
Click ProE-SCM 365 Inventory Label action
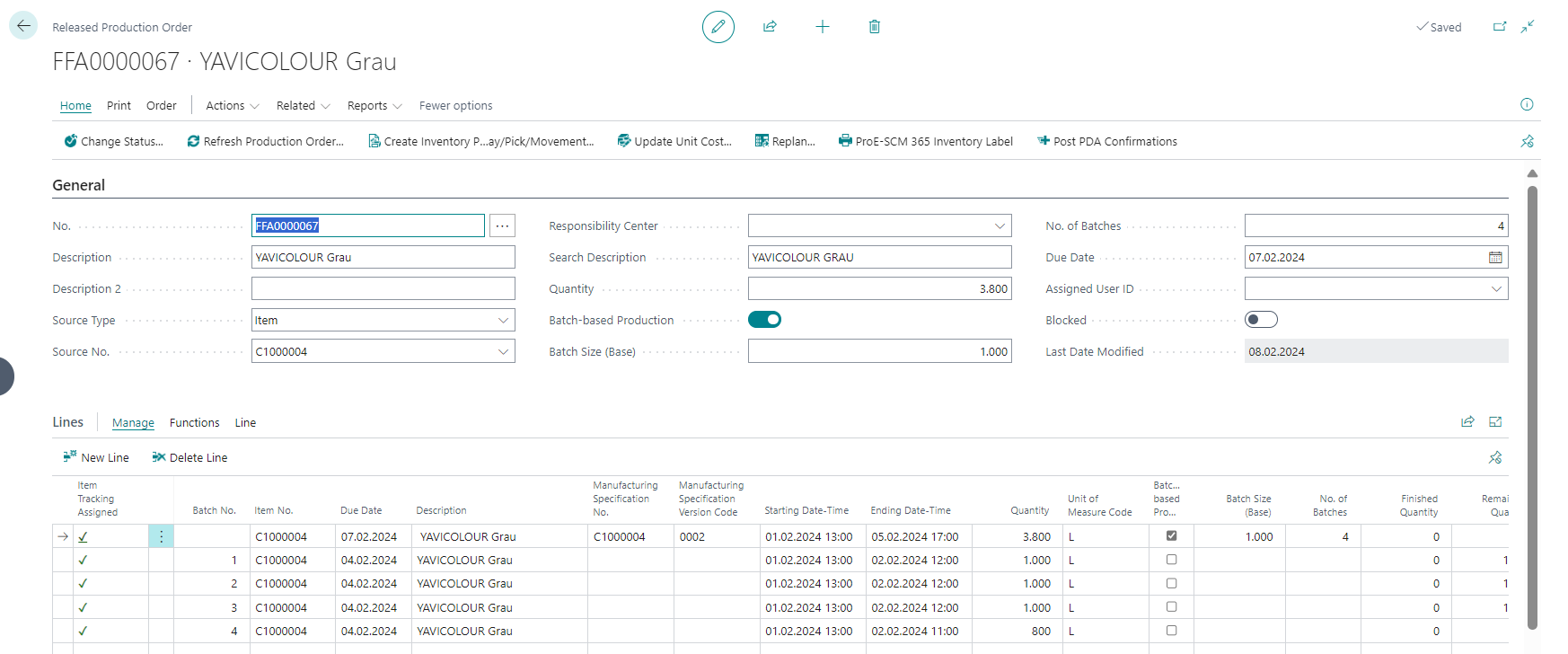(x=926, y=141)
